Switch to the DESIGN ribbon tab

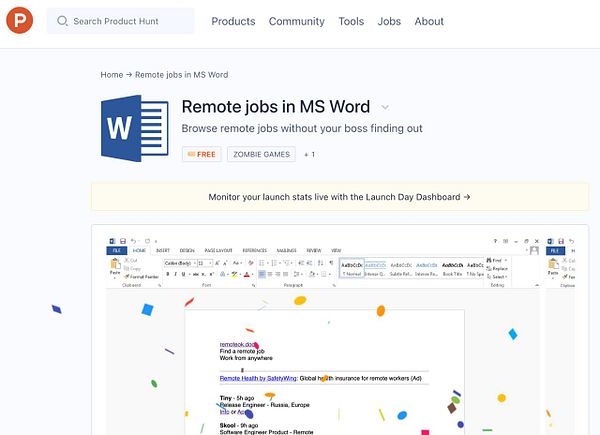pyautogui.click(x=187, y=250)
